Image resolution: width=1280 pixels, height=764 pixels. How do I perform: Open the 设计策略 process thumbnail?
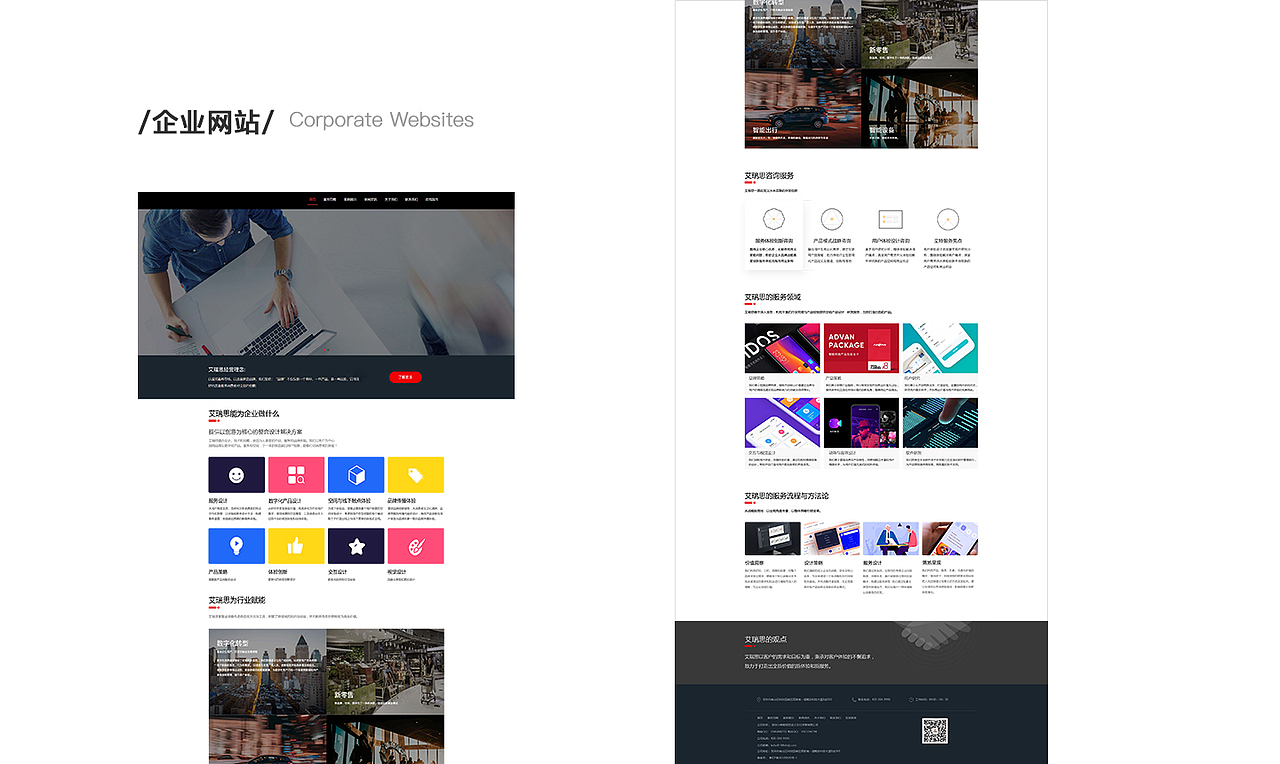pyautogui.click(x=832, y=538)
